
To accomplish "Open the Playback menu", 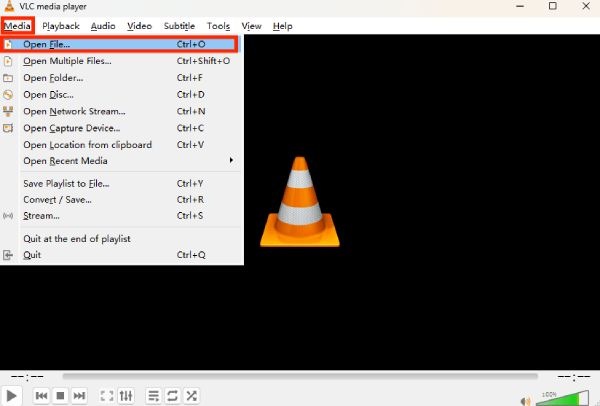I will (60, 25).
